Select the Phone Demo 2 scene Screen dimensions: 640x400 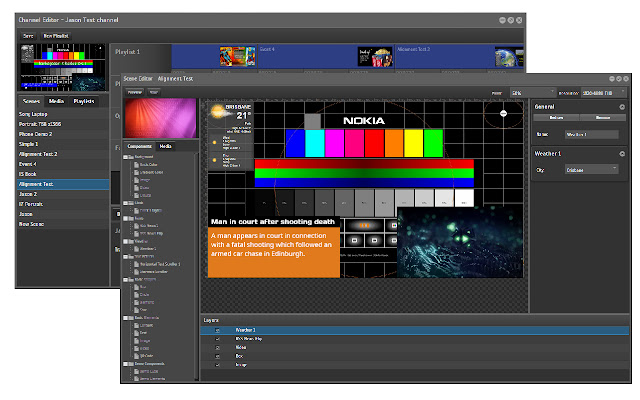[x=63, y=134]
